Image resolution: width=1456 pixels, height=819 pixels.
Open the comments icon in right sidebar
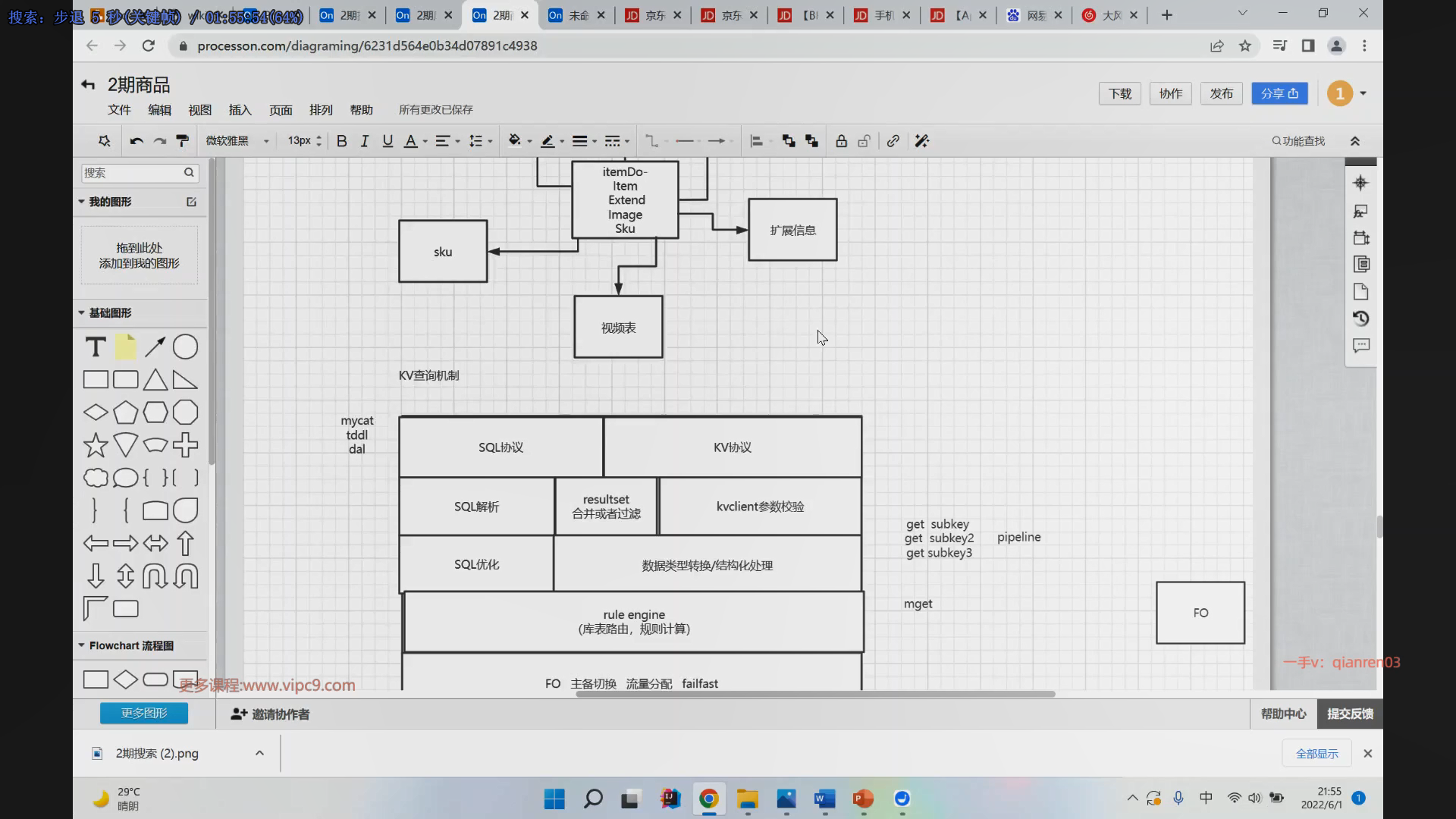1360,346
